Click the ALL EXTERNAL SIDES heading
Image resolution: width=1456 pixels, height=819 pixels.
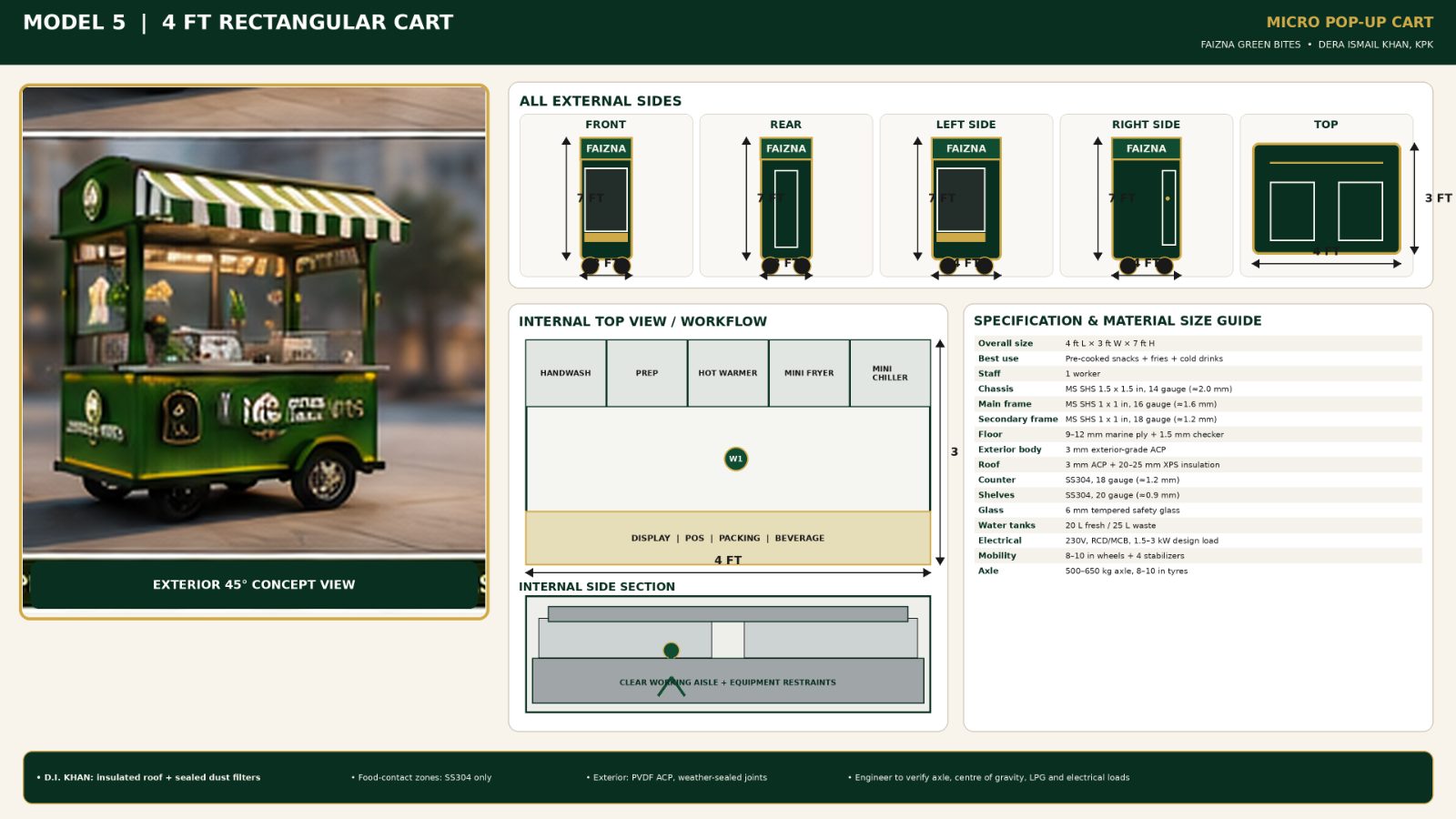coord(601,101)
